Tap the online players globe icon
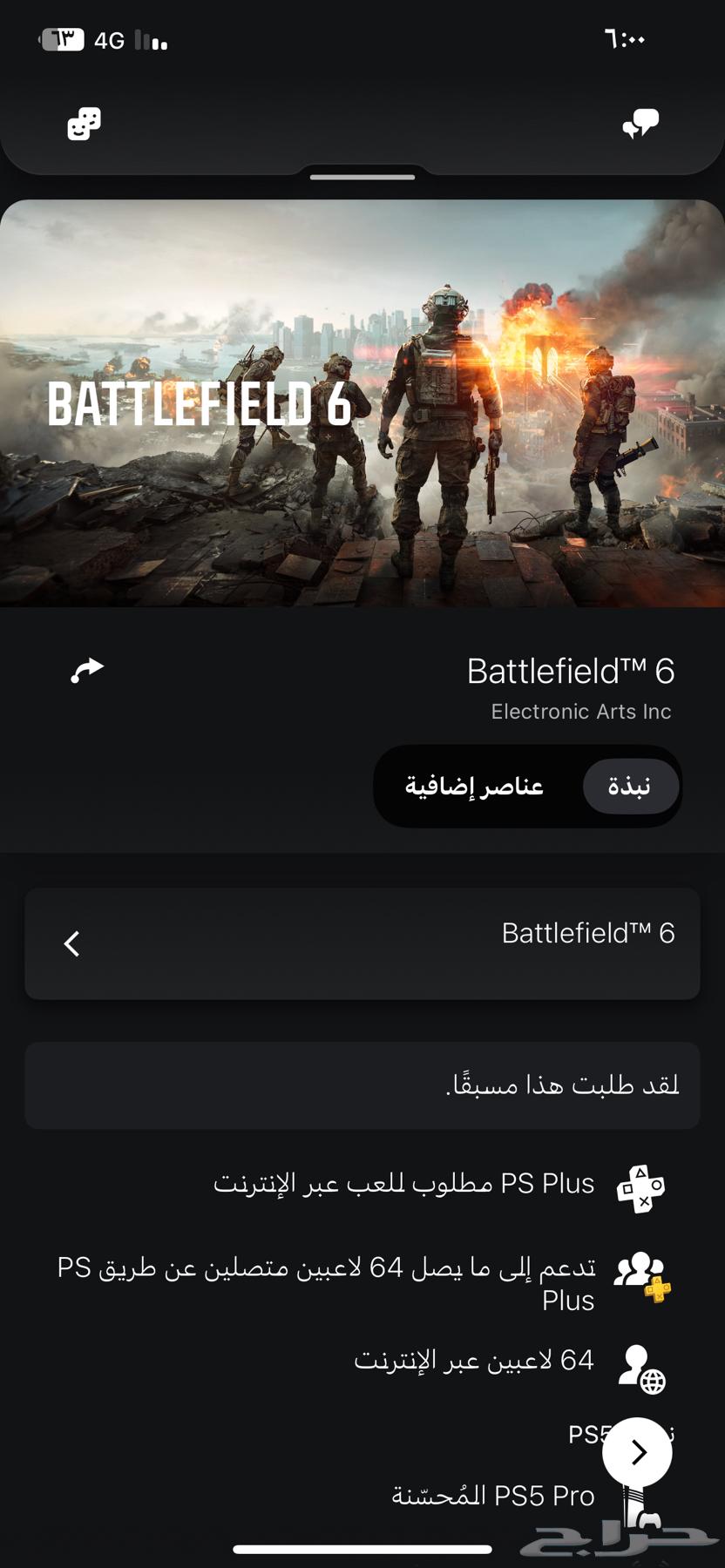This screenshot has height=1568, width=725. 642,1369
